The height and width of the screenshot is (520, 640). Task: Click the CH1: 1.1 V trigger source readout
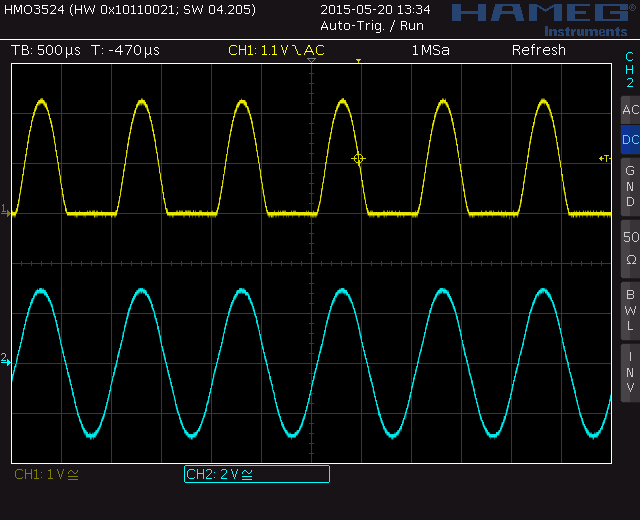pyautogui.click(x=276, y=50)
